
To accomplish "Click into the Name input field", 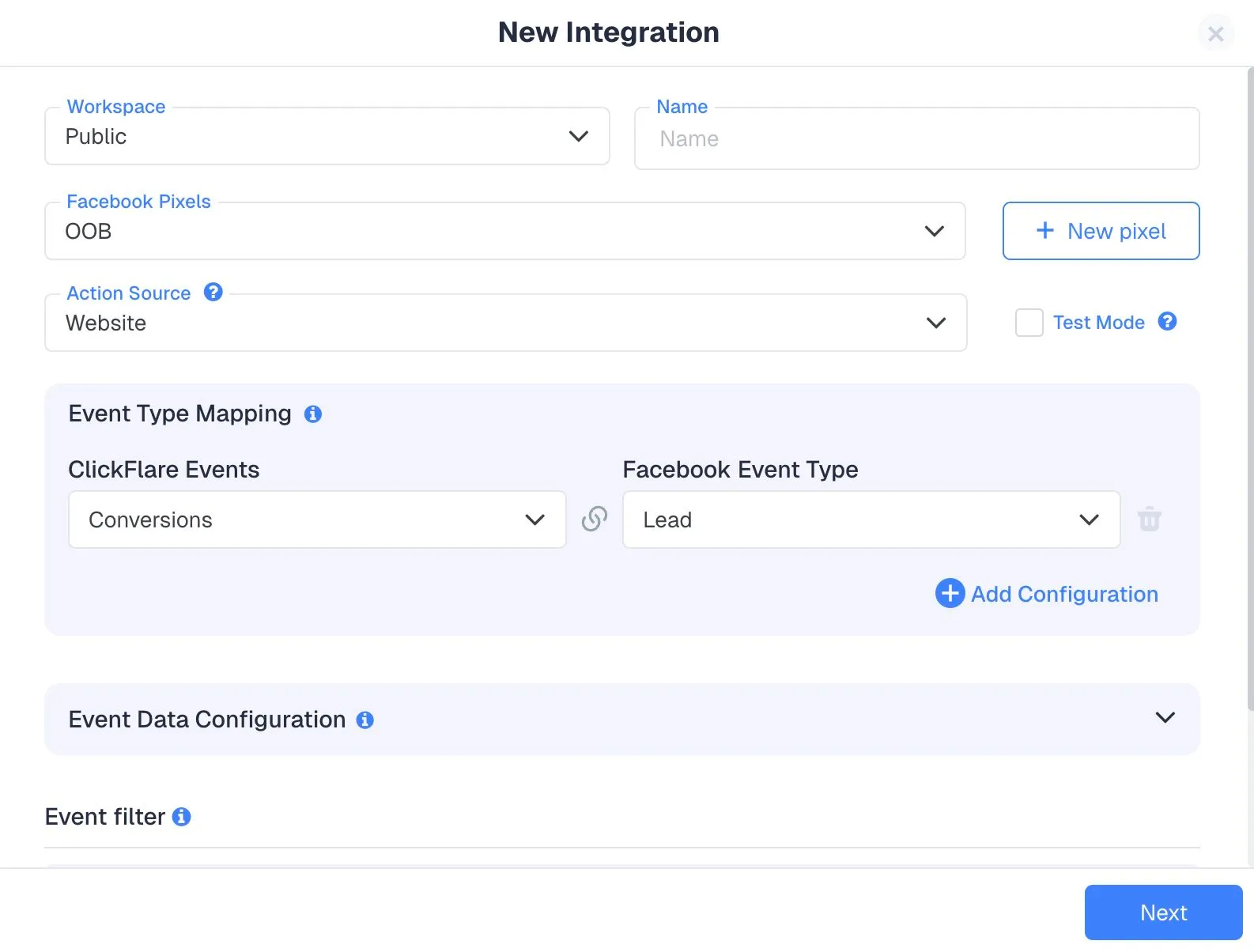I will tap(917, 138).
